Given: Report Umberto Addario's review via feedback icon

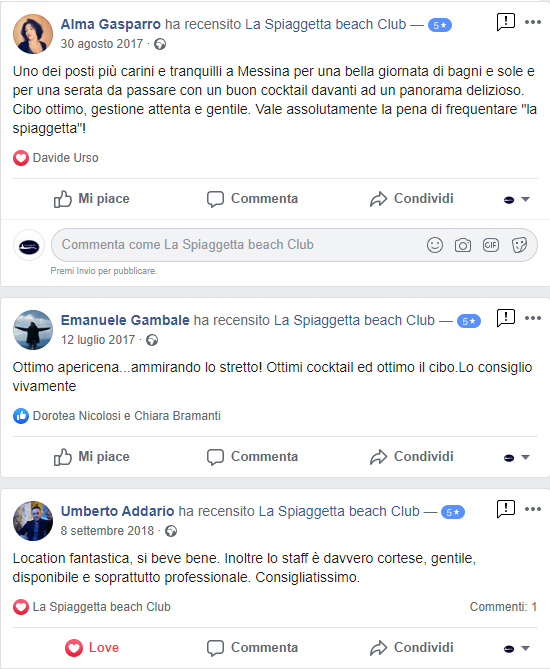Looking at the screenshot, I should (506, 509).
